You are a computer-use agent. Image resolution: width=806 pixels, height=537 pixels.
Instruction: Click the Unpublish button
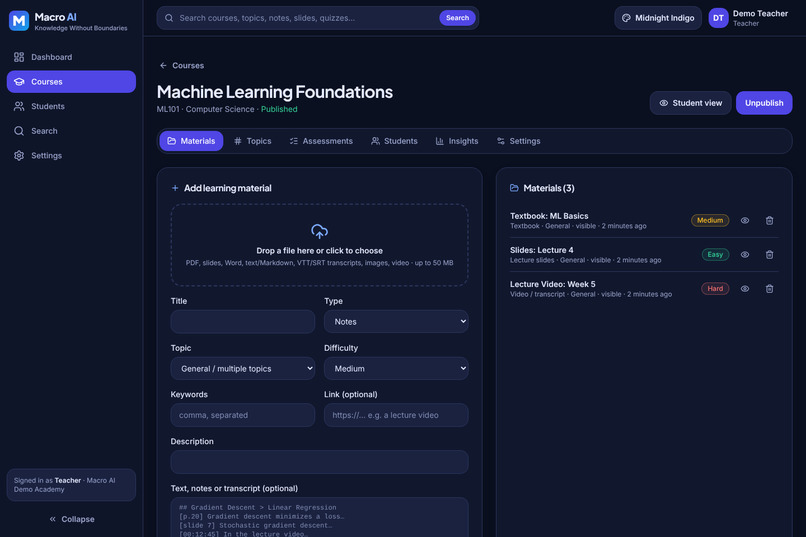(764, 103)
